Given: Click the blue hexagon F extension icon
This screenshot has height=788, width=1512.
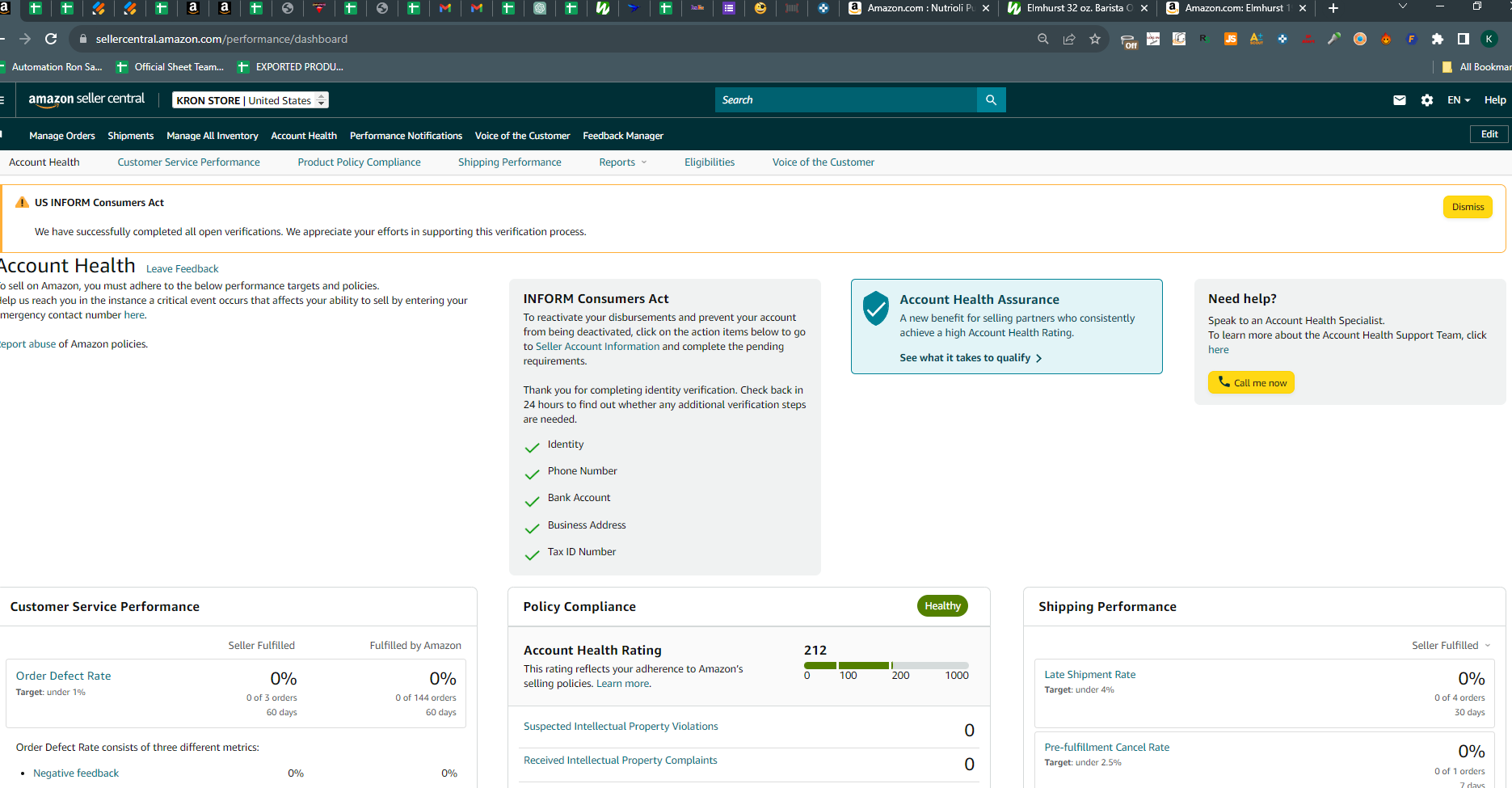Looking at the screenshot, I should [x=1412, y=39].
